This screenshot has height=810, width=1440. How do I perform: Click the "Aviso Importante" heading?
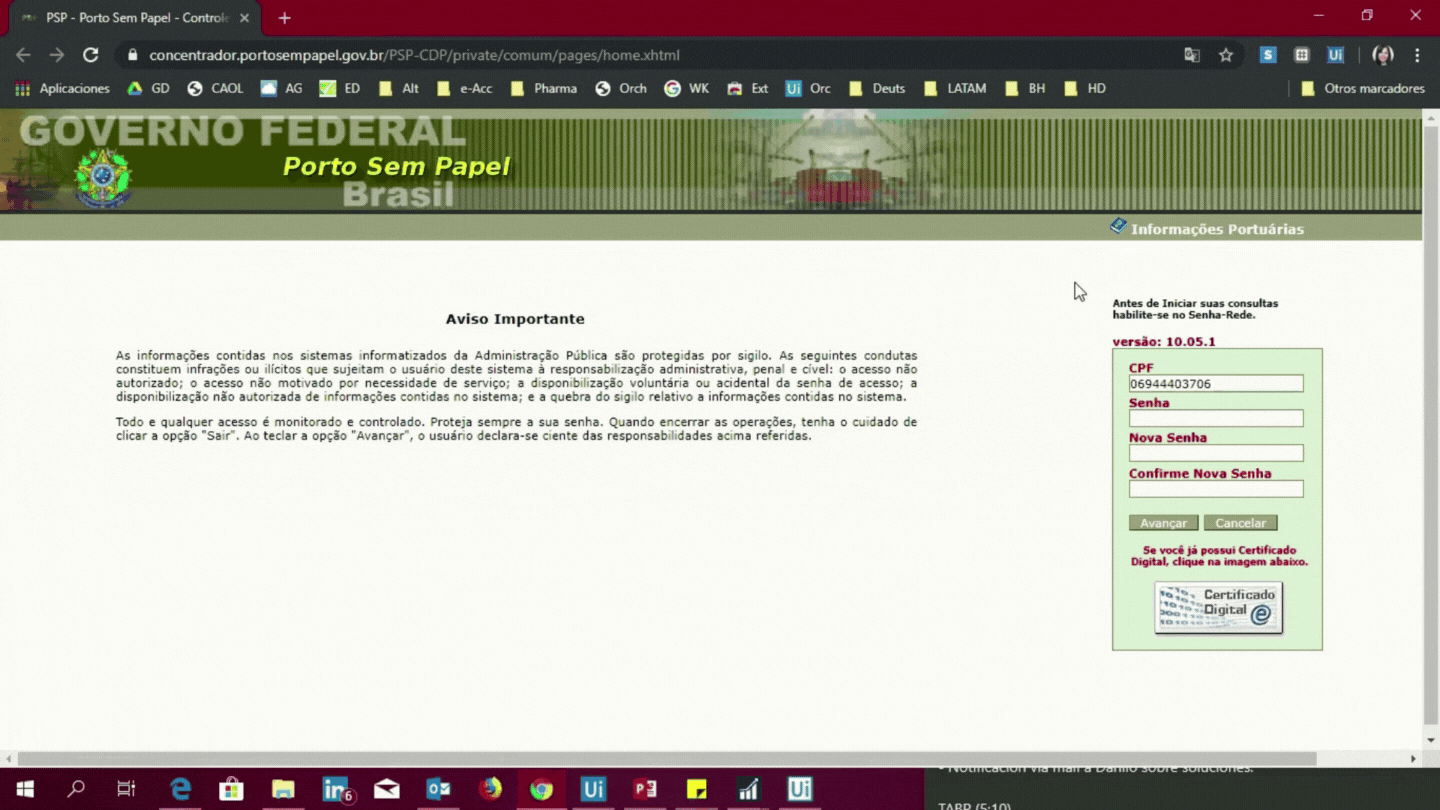(x=515, y=319)
